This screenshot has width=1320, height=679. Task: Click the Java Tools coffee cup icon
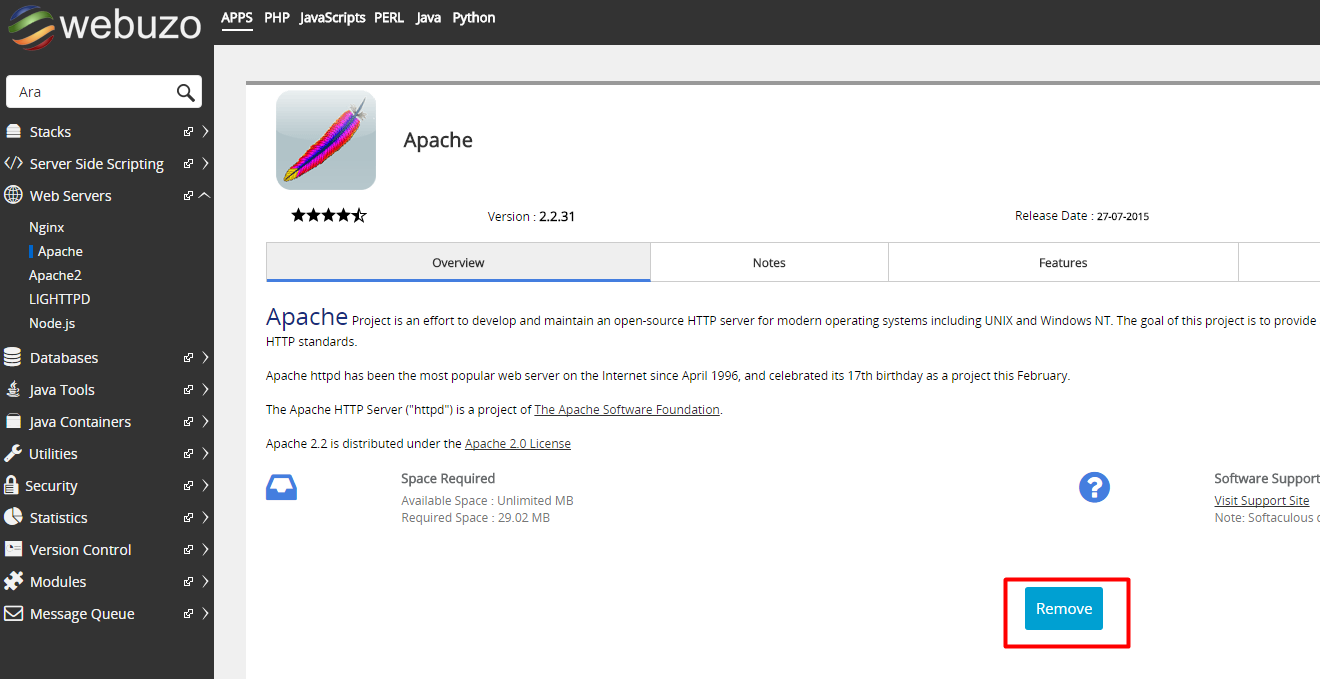pyautogui.click(x=13, y=389)
